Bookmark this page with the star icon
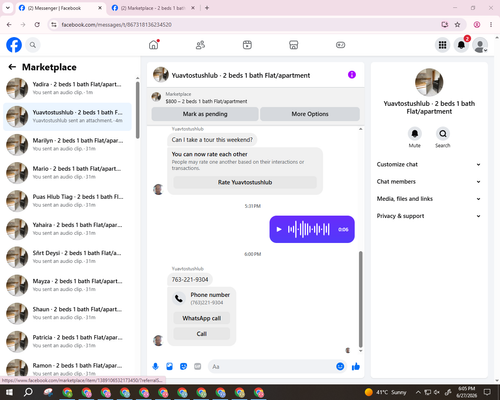This screenshot has width=500, height=400. pyautogui.click(x=457, y=25)
